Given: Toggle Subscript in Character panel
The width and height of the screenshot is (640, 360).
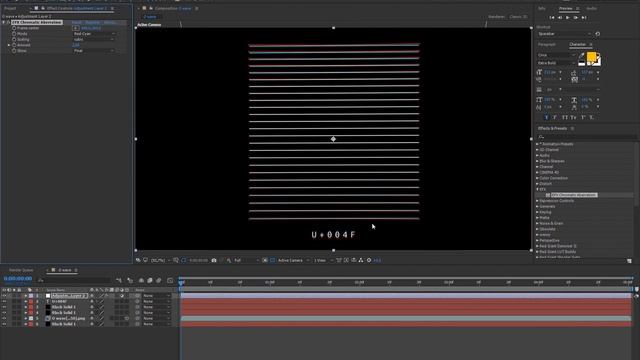Looking at the screenshot, I should coord(591,118).
